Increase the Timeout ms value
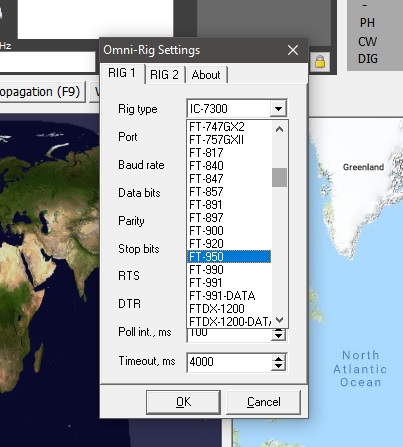This screenshot has width=403, height=447. tap(278, 358)
